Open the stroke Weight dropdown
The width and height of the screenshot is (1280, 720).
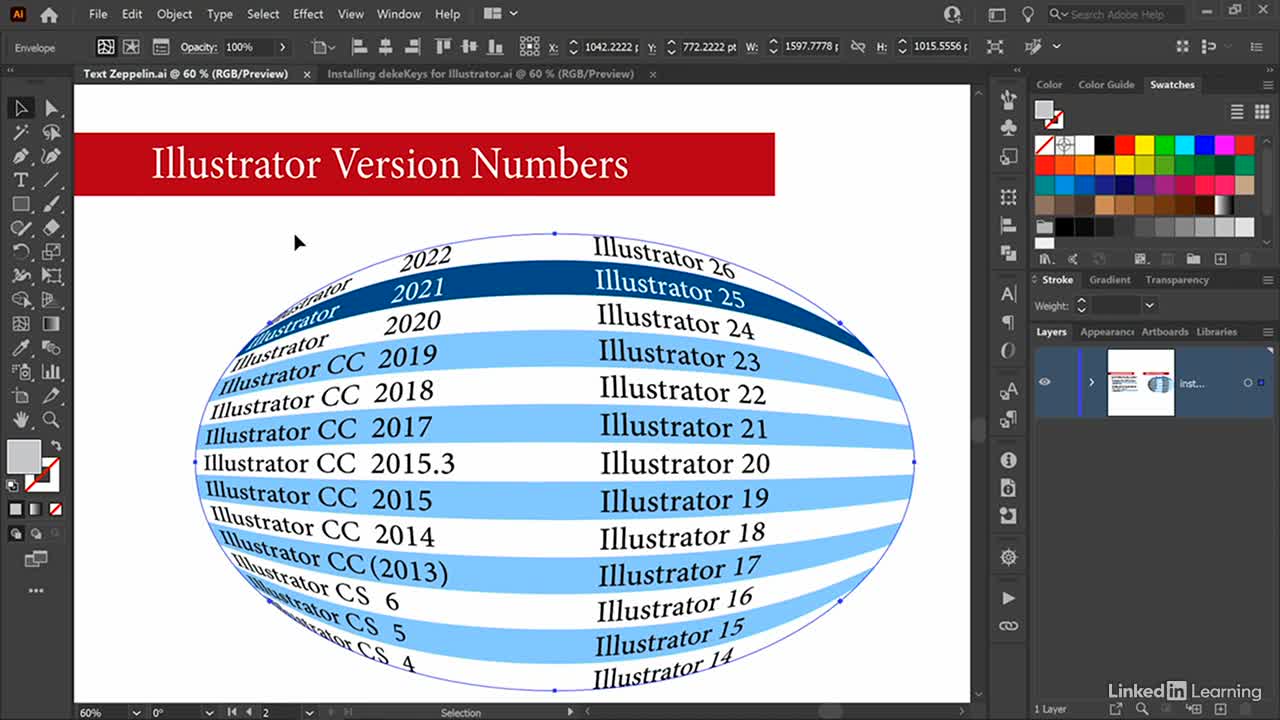coord(1149,306)
